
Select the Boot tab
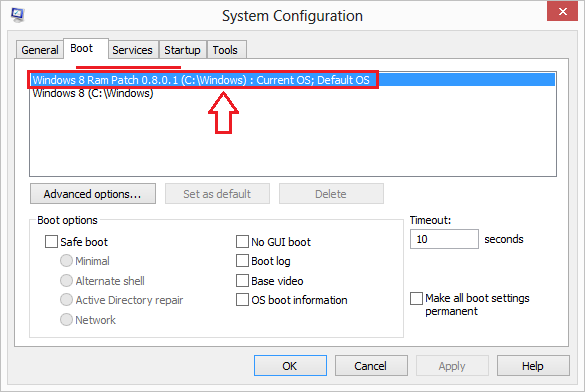point(86,48)
